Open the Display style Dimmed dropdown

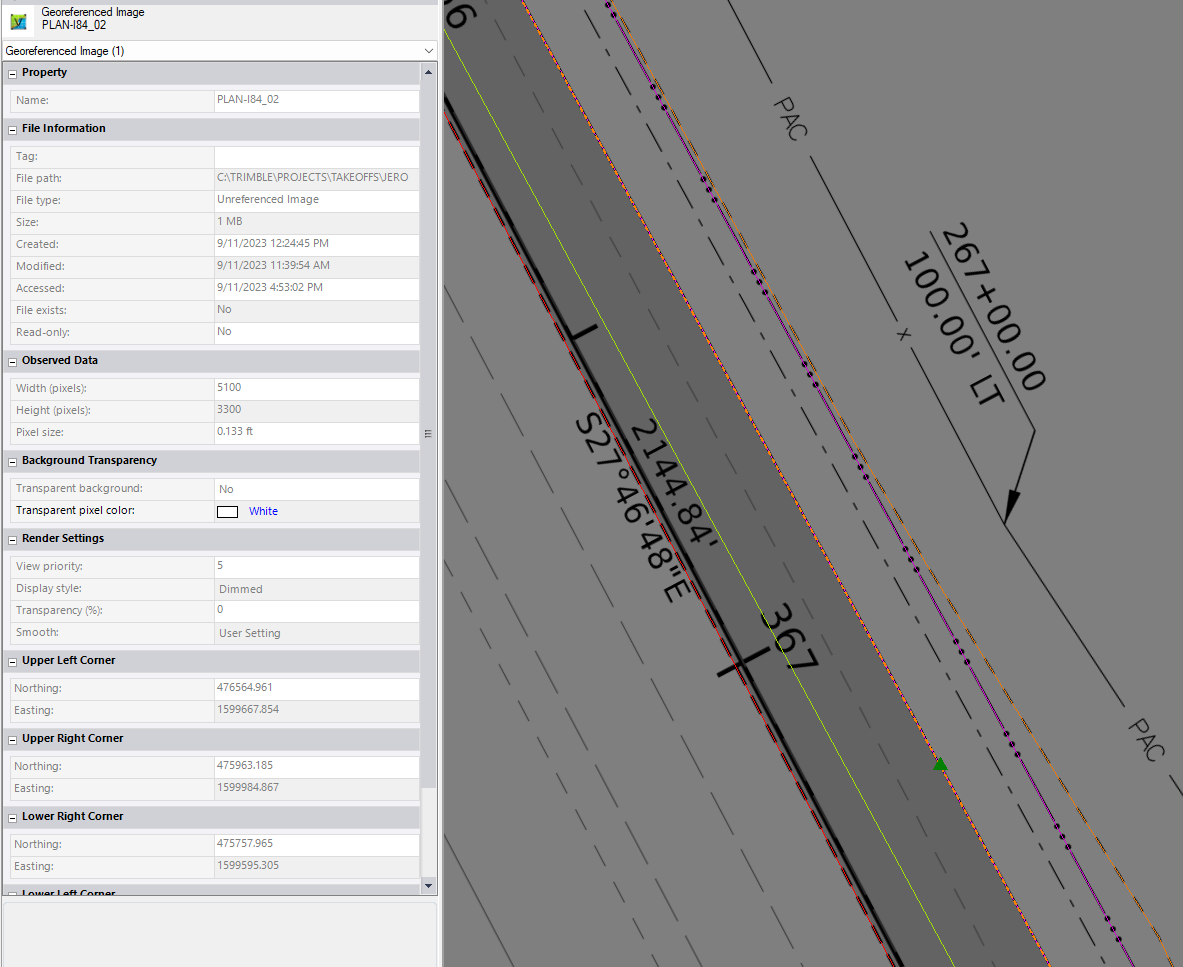point(317,588)
